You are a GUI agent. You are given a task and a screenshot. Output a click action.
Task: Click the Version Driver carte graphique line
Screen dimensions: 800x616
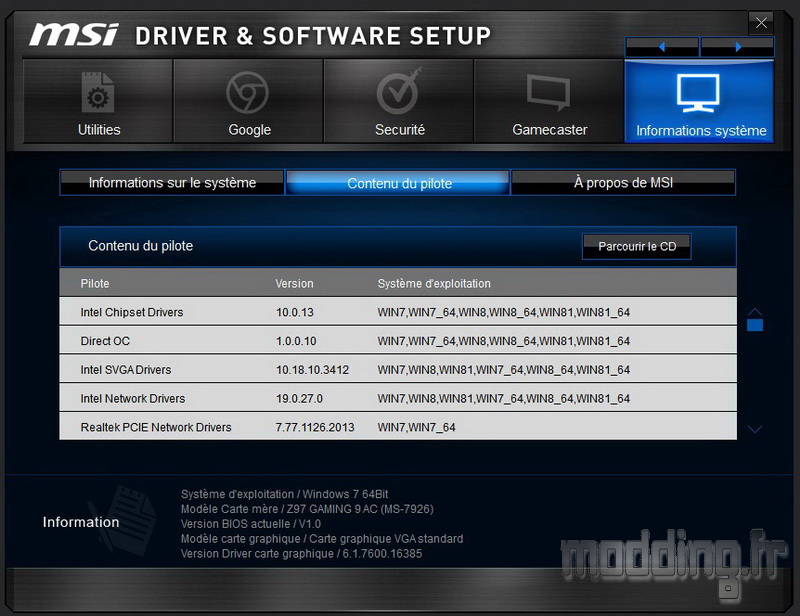[302, 553]
